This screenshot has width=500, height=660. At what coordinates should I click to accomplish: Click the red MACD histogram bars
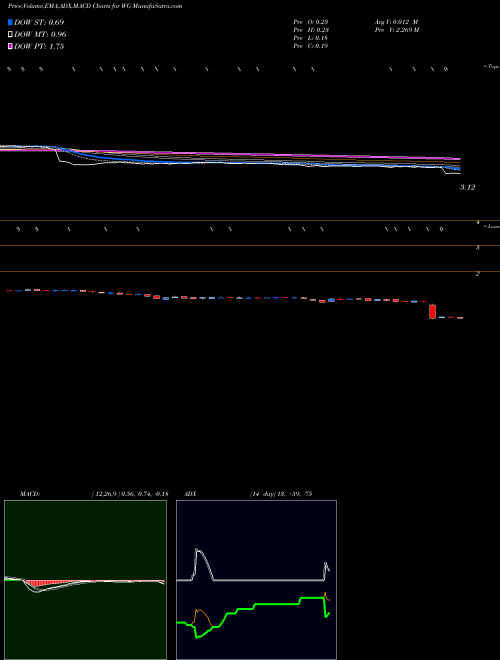pyautogui.click(x=42, y=583)
